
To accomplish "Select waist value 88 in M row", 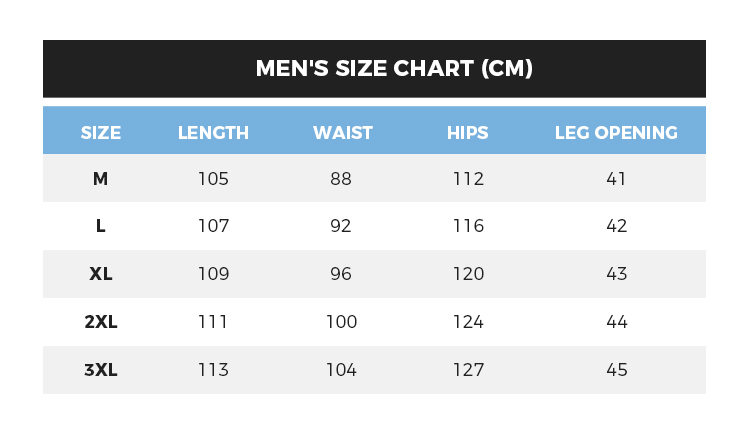I will (x=341, y=179).
